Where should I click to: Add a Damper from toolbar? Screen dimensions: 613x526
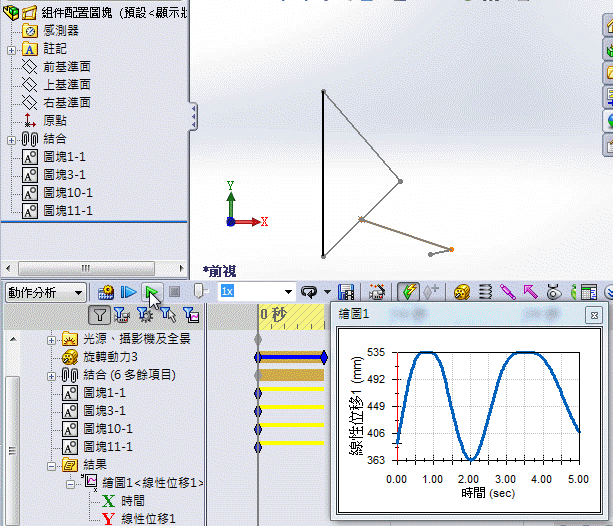pyautogui.click(x=507, y=292)
